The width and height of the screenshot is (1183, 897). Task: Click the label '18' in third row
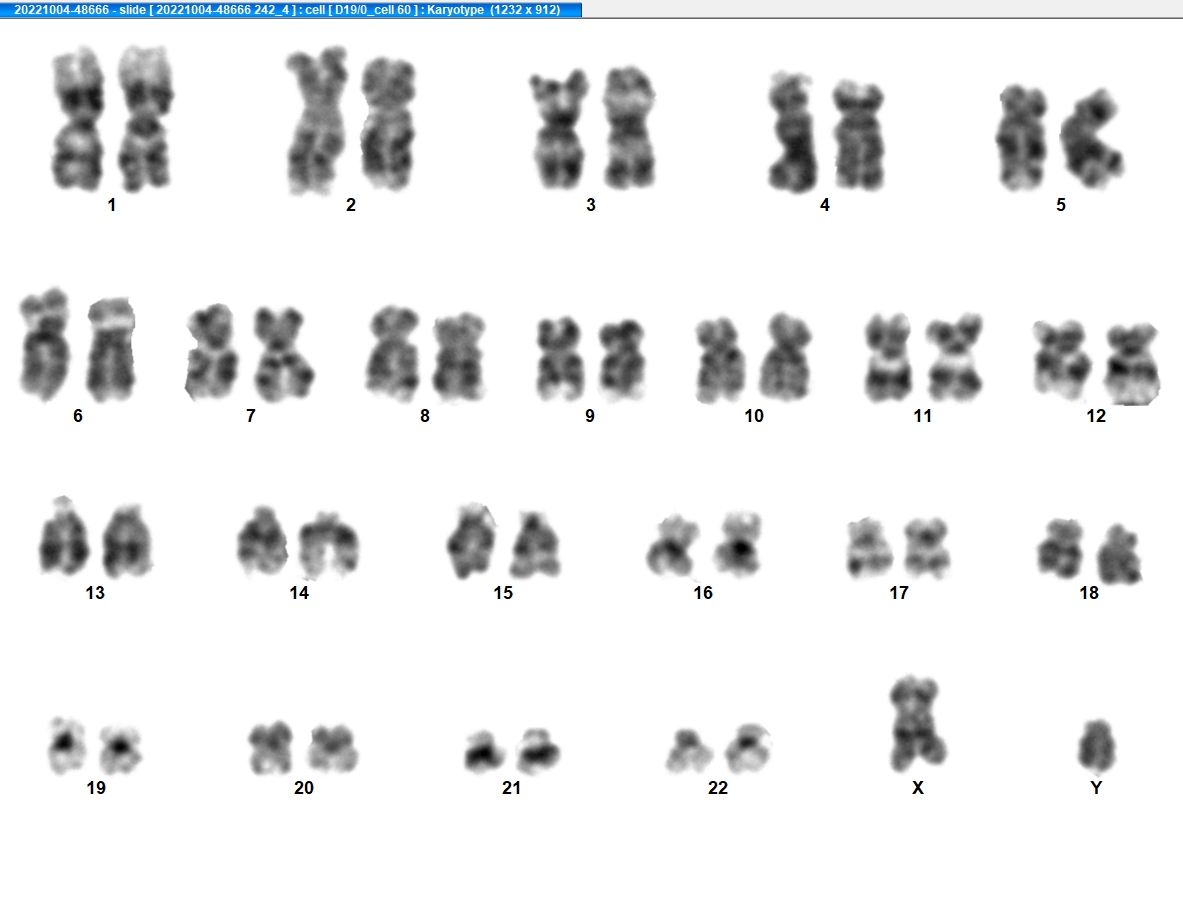click(x=1089, y=593)
